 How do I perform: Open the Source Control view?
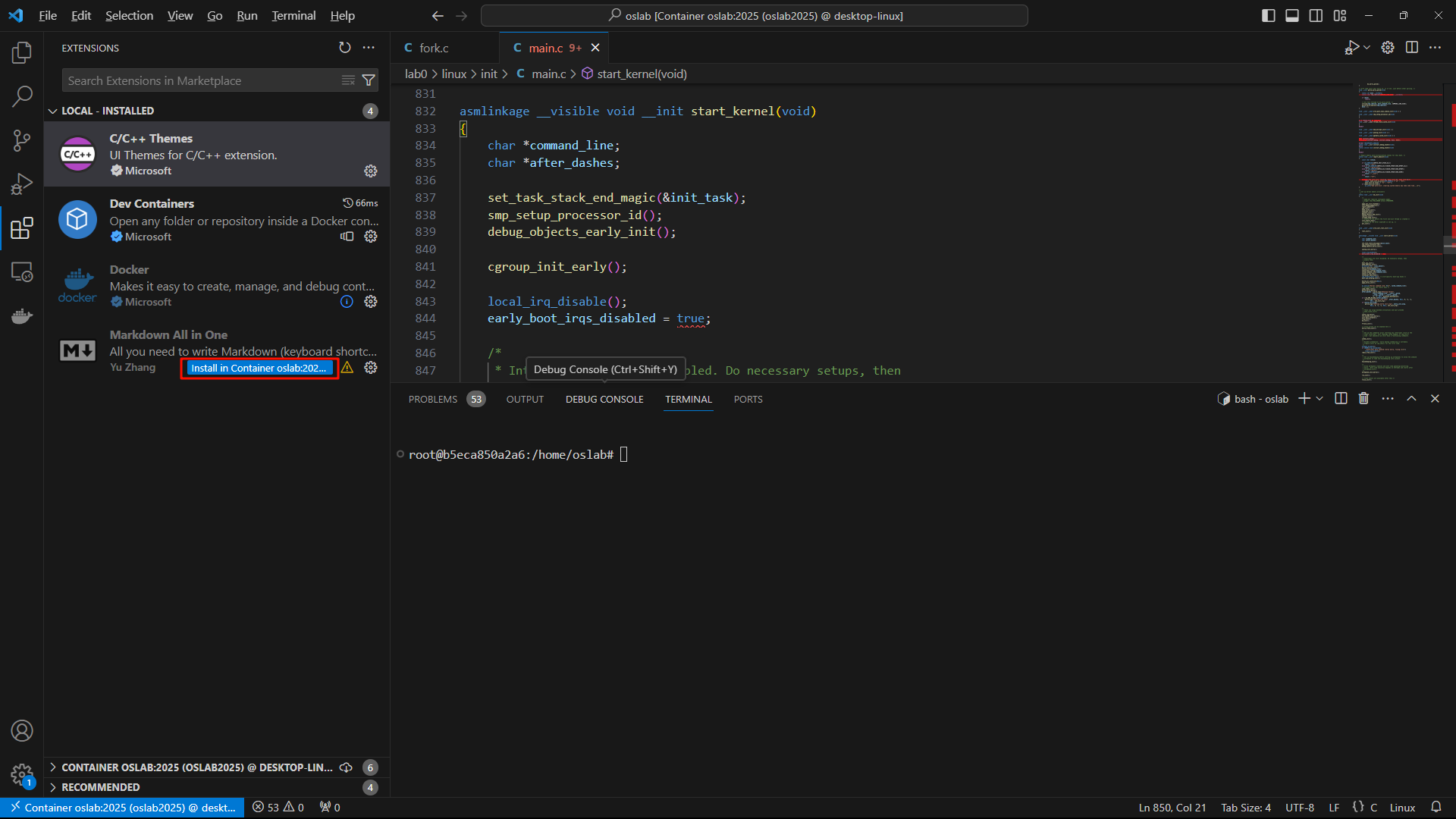click(22, 140)
